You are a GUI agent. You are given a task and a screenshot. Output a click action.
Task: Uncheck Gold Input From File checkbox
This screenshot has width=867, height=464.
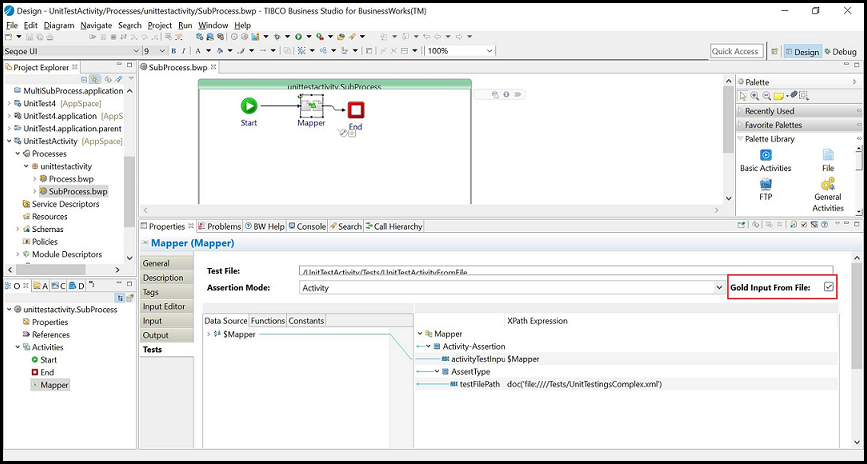(x=828, y=286)
